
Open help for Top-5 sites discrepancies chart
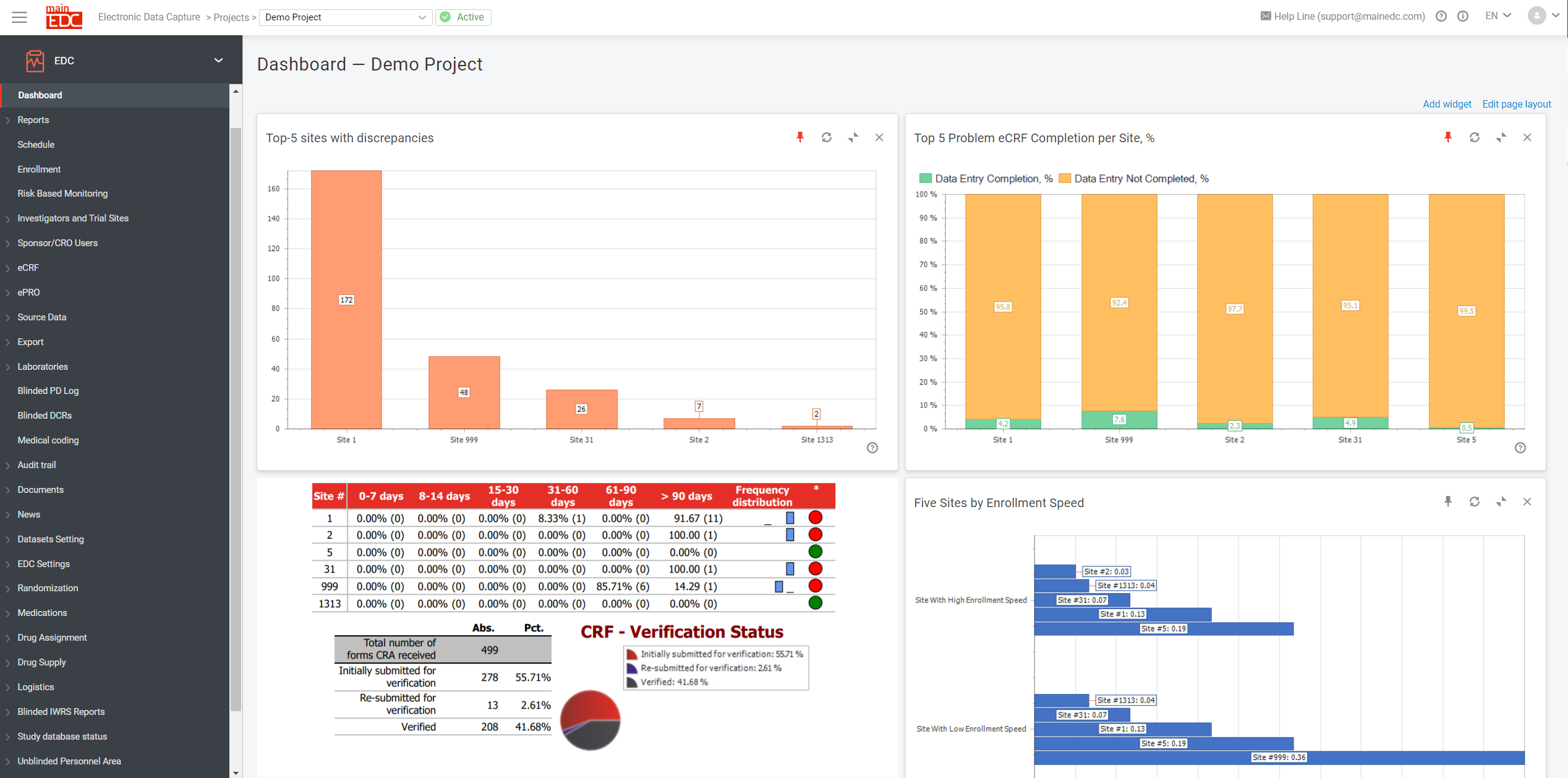click(872, 447)
